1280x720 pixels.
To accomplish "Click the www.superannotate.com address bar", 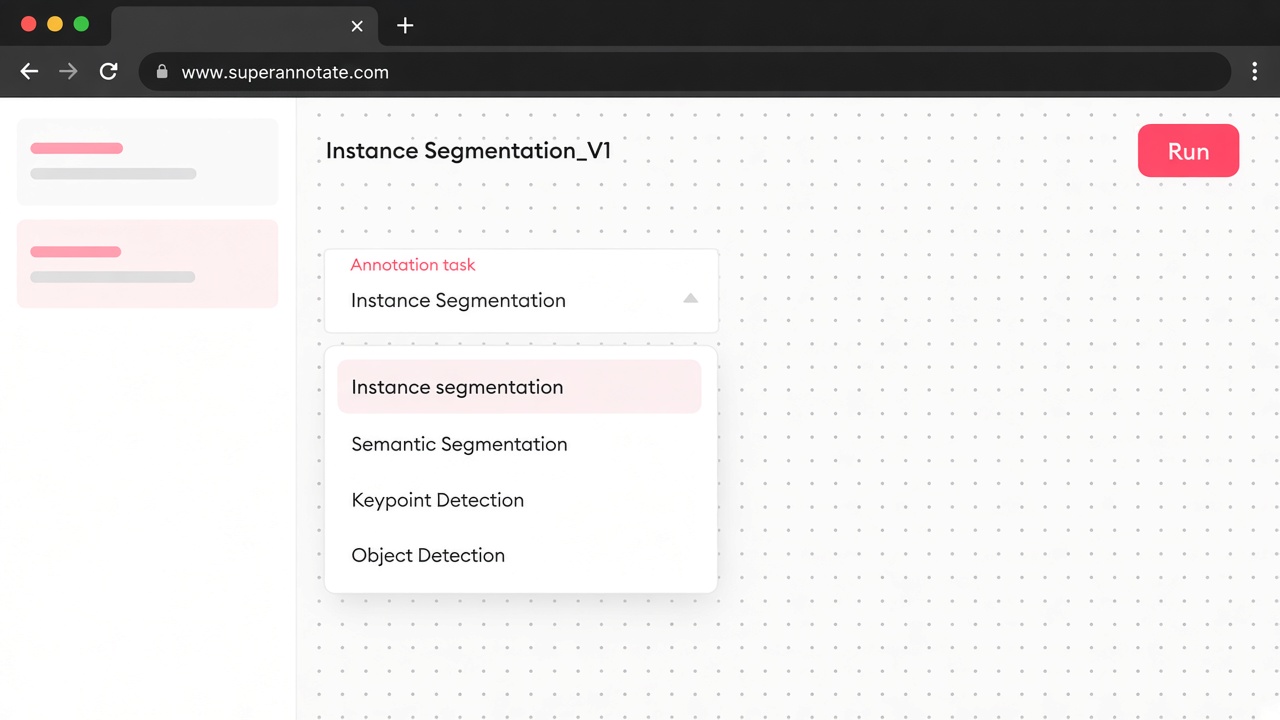I will [x=685, y=71].
